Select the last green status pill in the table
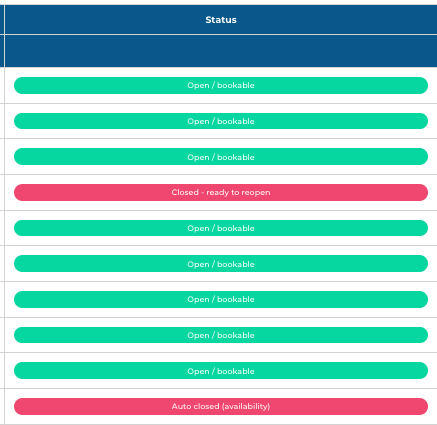437x425 pixels. click(x=221, y=371)
